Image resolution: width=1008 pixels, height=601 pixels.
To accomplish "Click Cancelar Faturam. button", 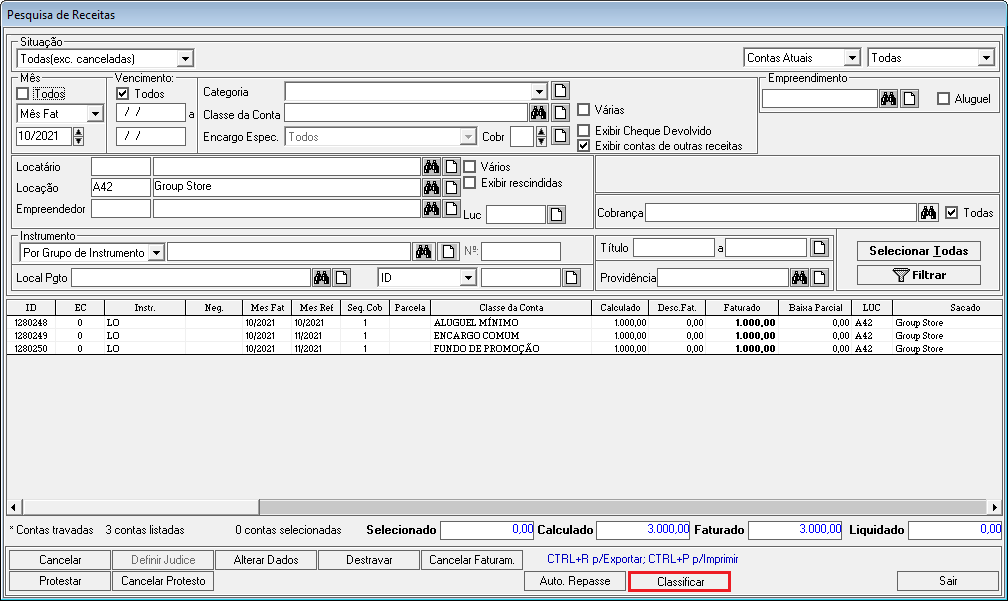I will point(472,560).
